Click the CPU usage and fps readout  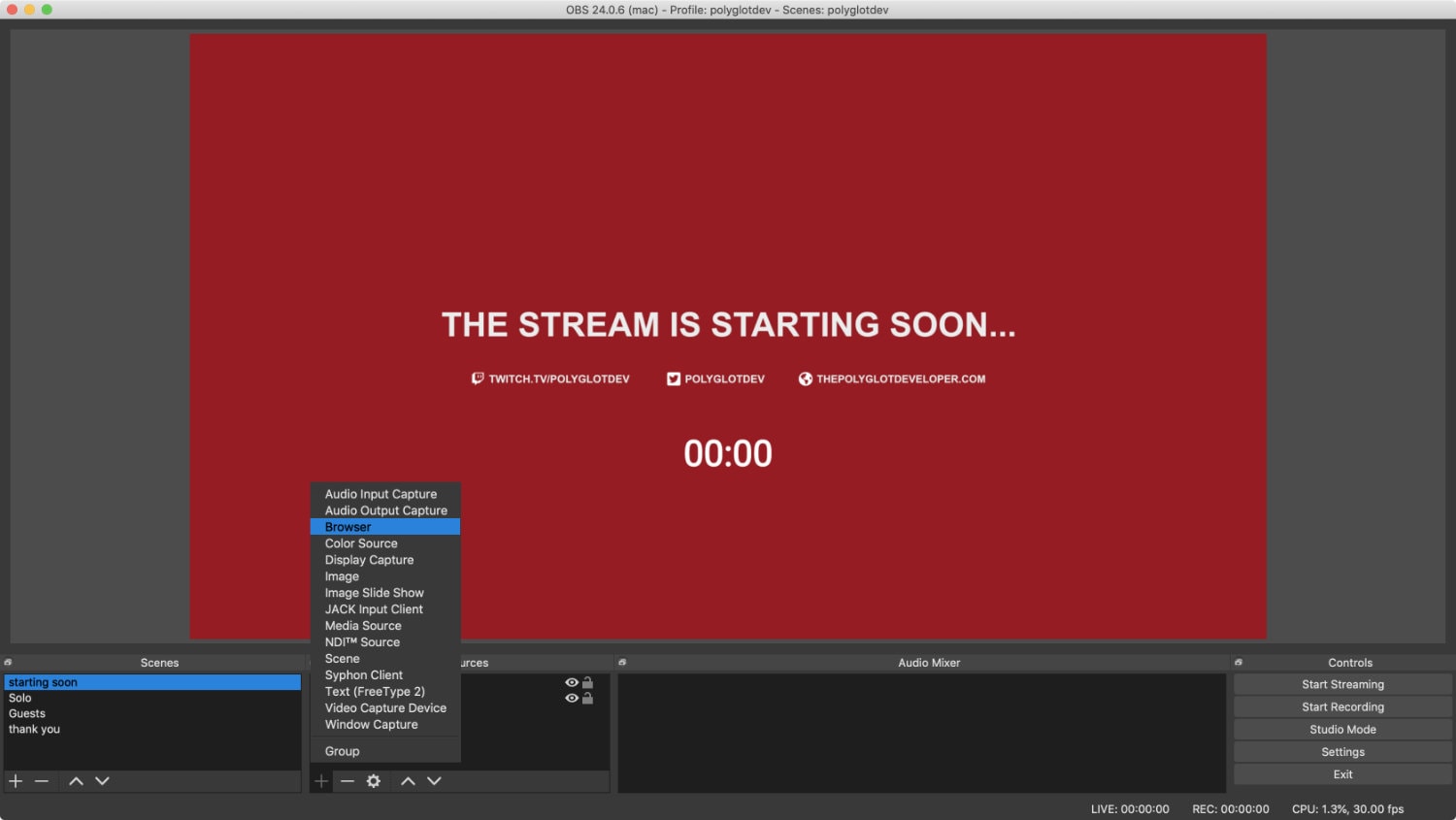(1347, 809)
